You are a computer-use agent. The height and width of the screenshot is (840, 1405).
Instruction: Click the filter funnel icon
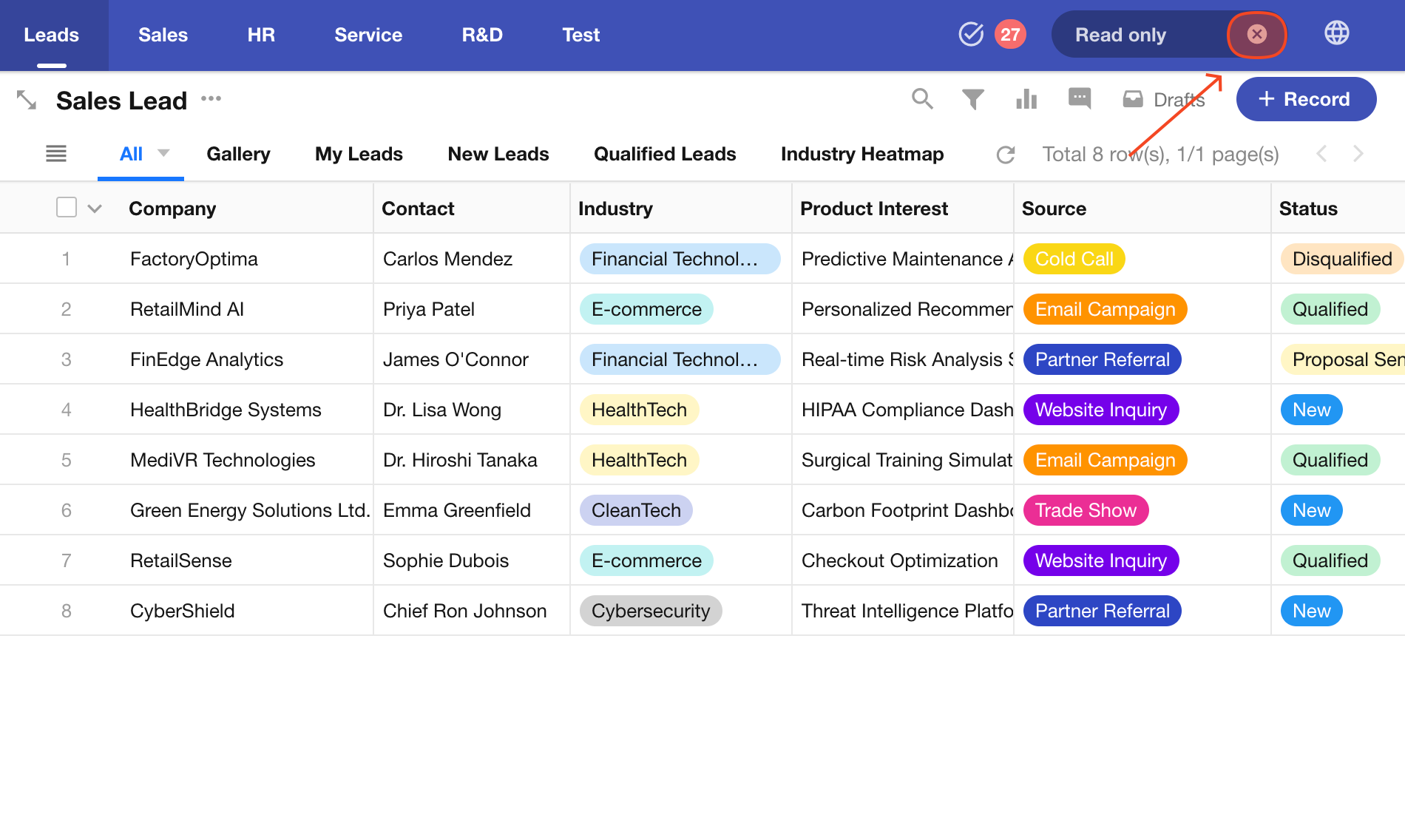tap(973, 99)
